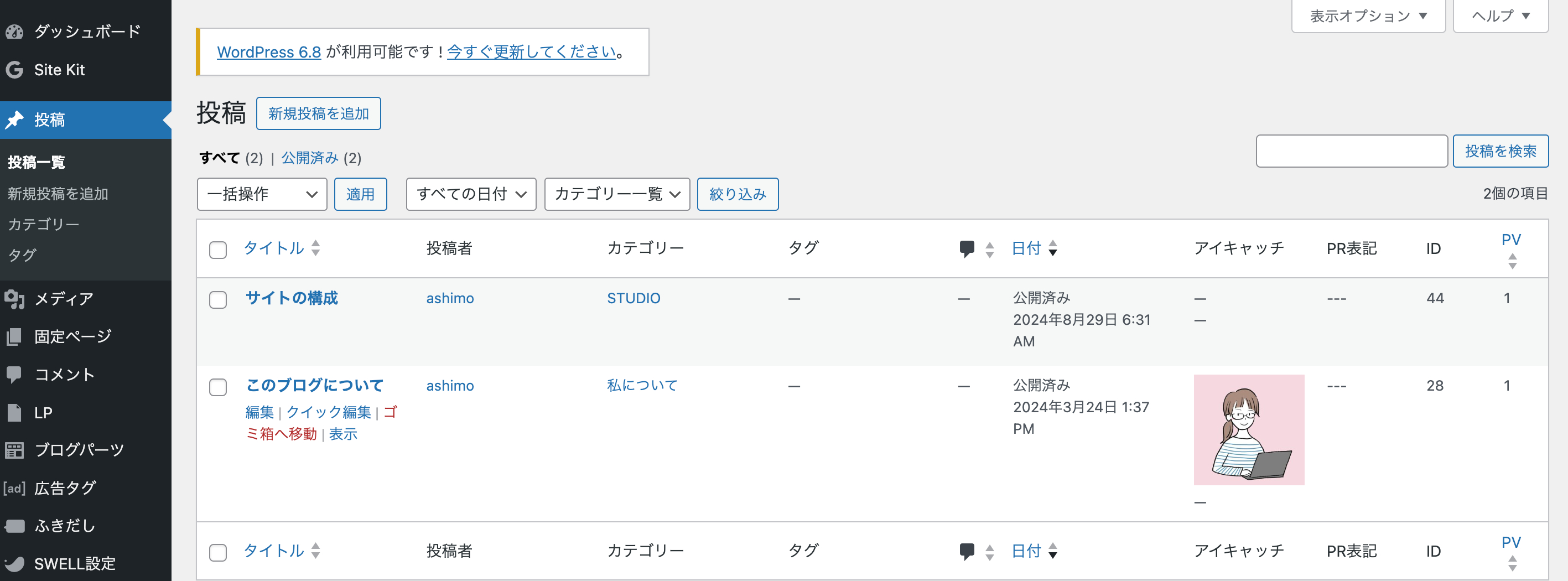The image size is (1568, 581).
Task: Check the select-all box in table header
Action: point(218,250)
